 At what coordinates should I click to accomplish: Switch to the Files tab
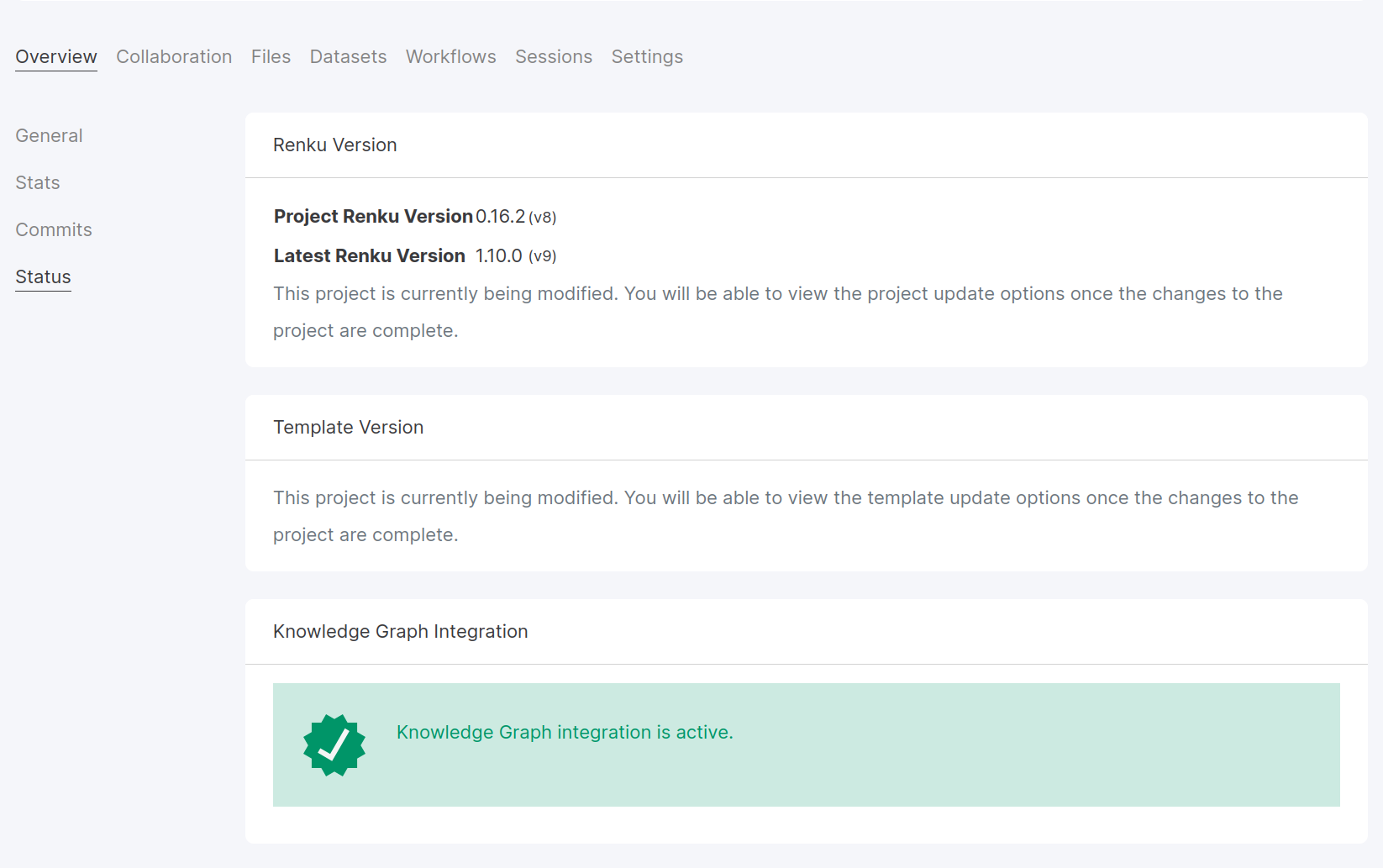point(271,56)
